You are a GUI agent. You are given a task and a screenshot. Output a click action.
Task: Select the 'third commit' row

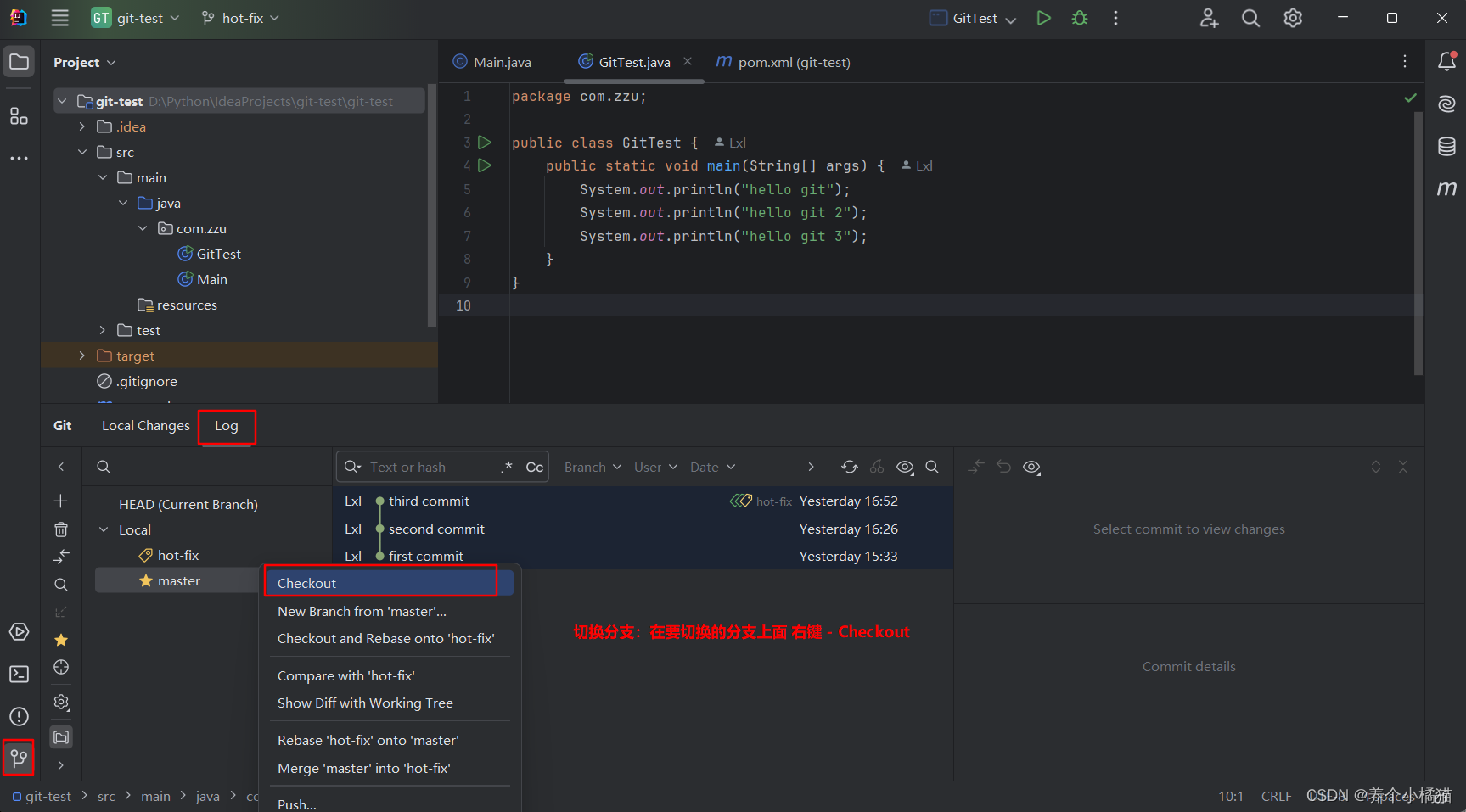pyautogui.click(x=643, y=501)
